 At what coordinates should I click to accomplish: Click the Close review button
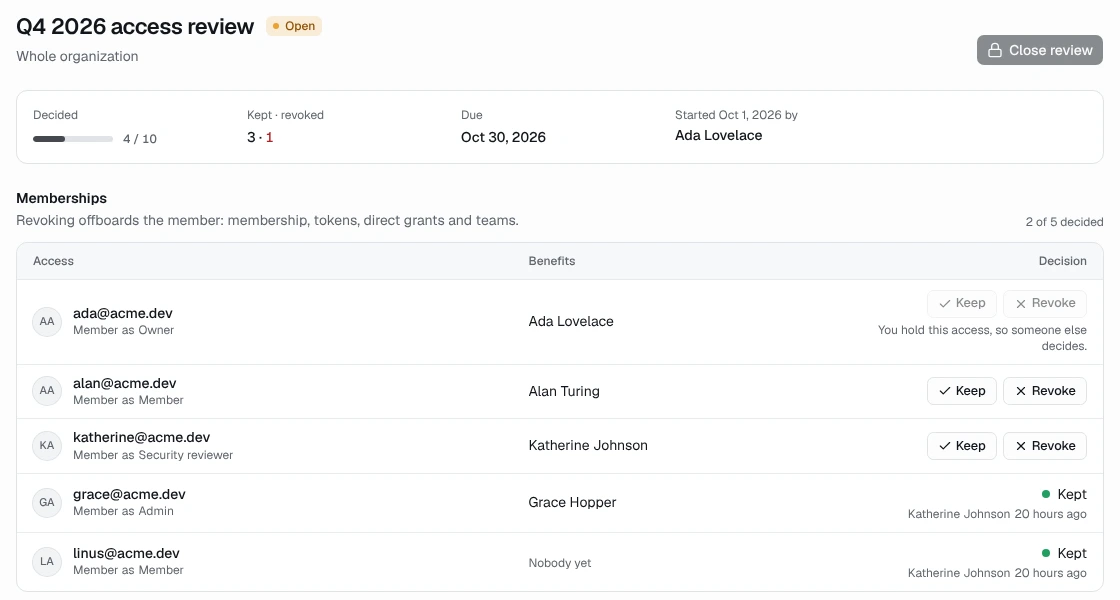point(1039,50)
